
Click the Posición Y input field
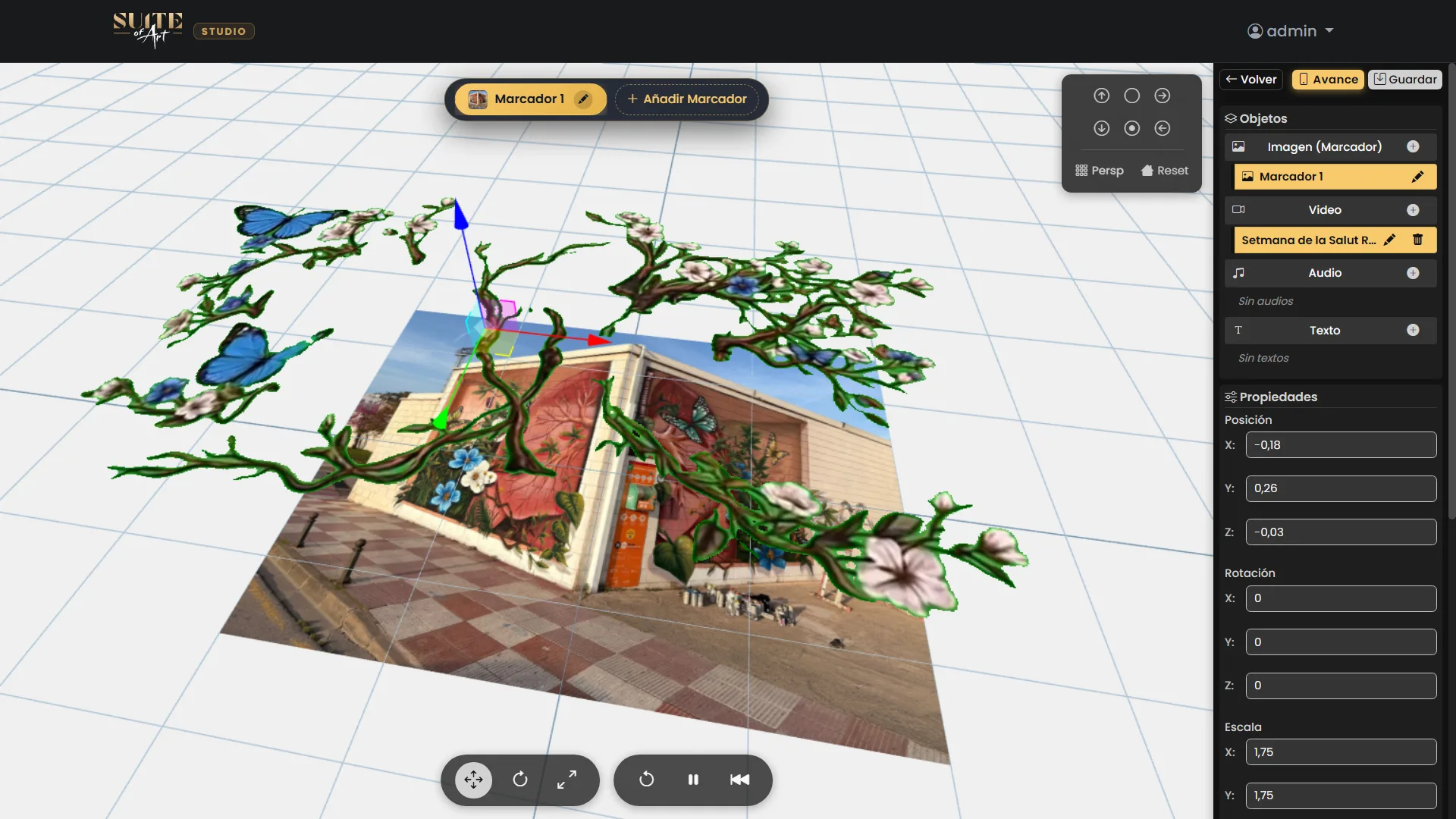click(1341, 488)
